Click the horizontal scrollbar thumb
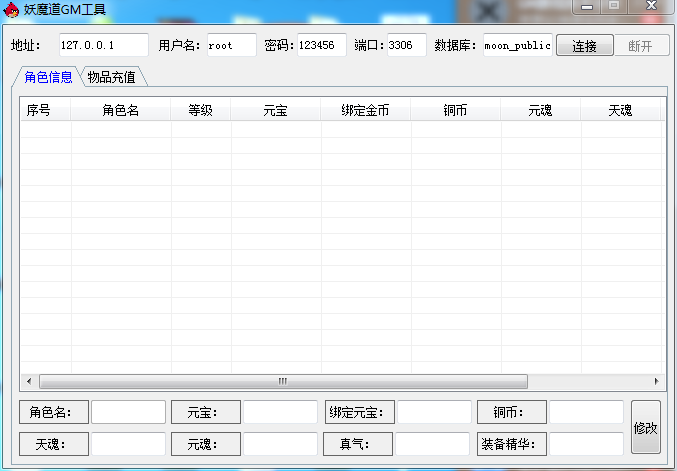Screen dimensions: 677x471 [283, 381]
